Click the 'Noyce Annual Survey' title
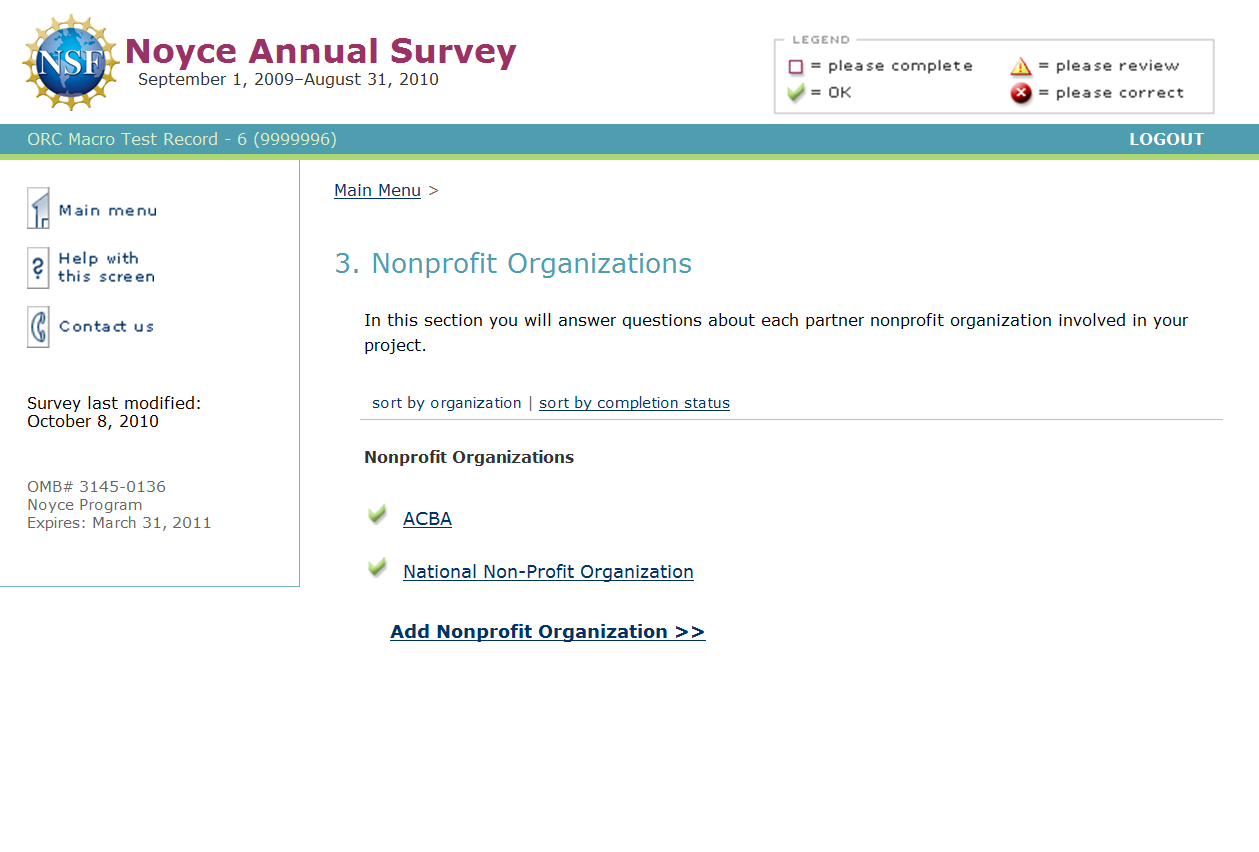The width and height of the screenshot is (1259, 852). click(321, 51)
